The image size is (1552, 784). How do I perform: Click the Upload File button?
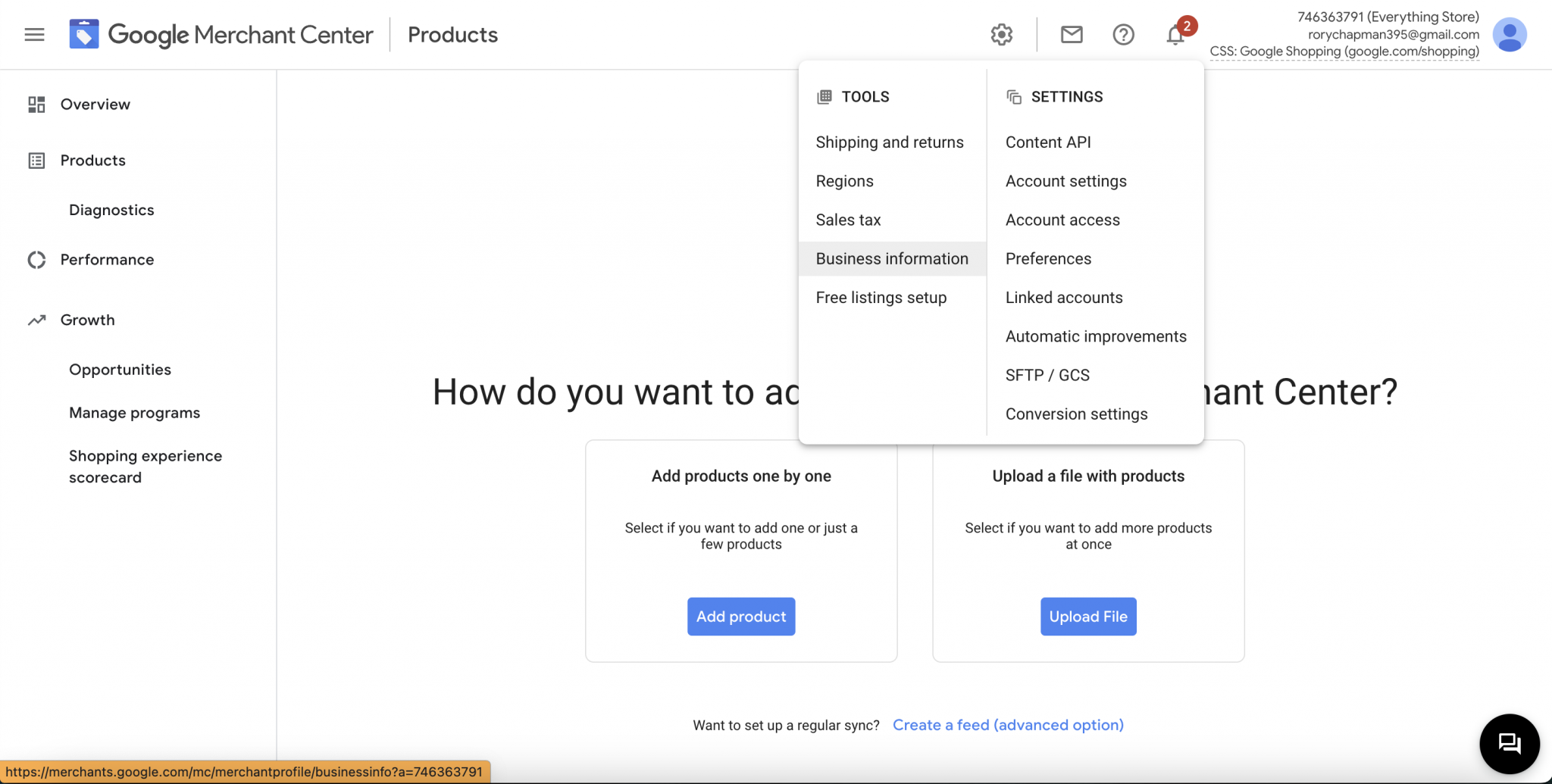click(x=1087, y=617)
